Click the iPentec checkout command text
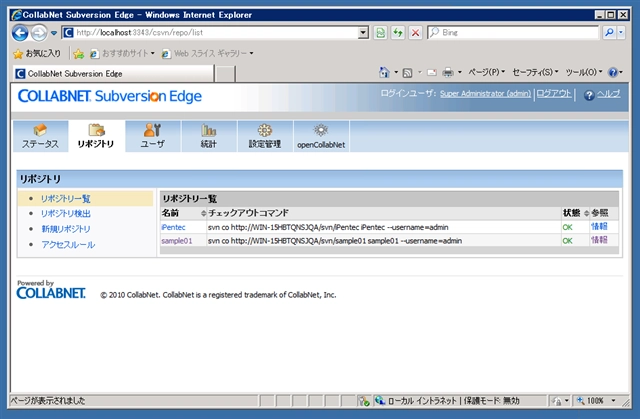The height and width of the screenshot is (419, 640). 328,227
